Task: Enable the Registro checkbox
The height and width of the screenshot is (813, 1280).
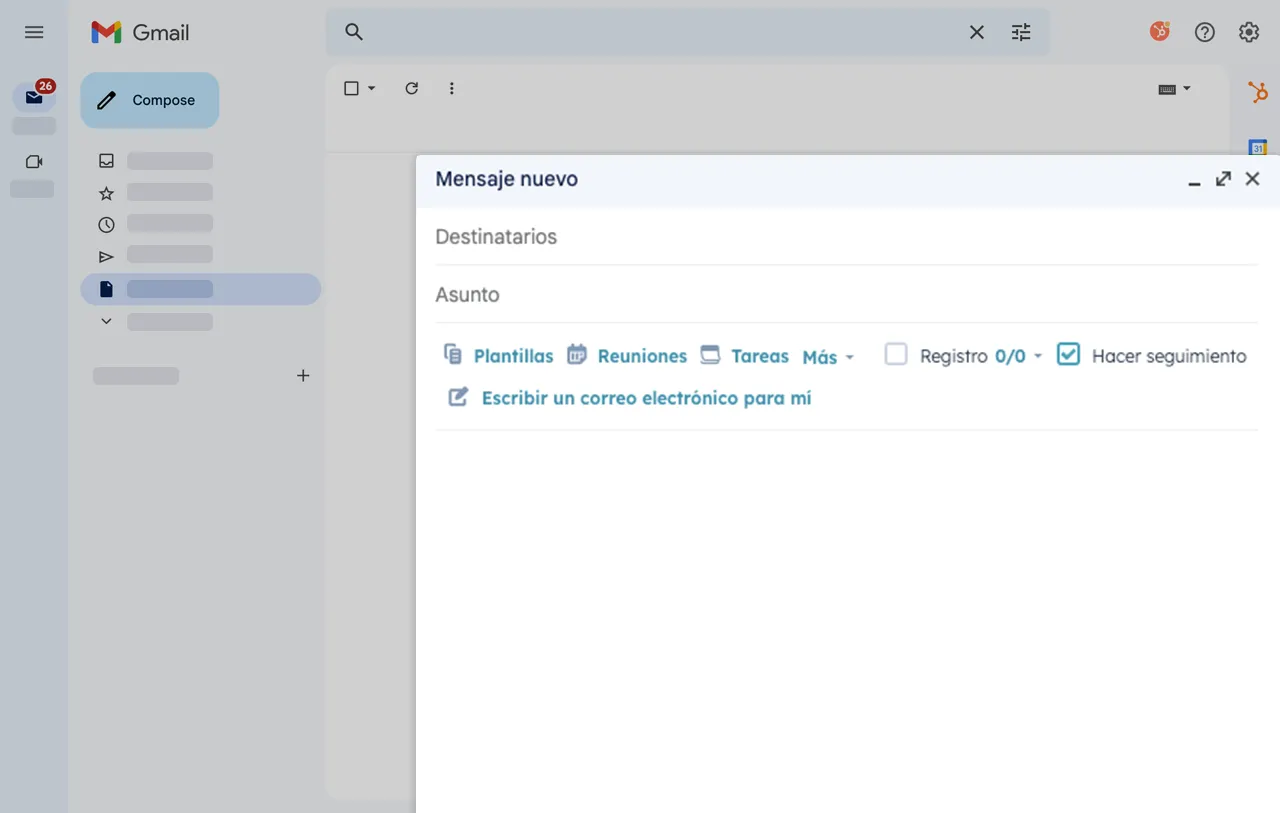Action: pyautogui.click(x=896, y=354)
